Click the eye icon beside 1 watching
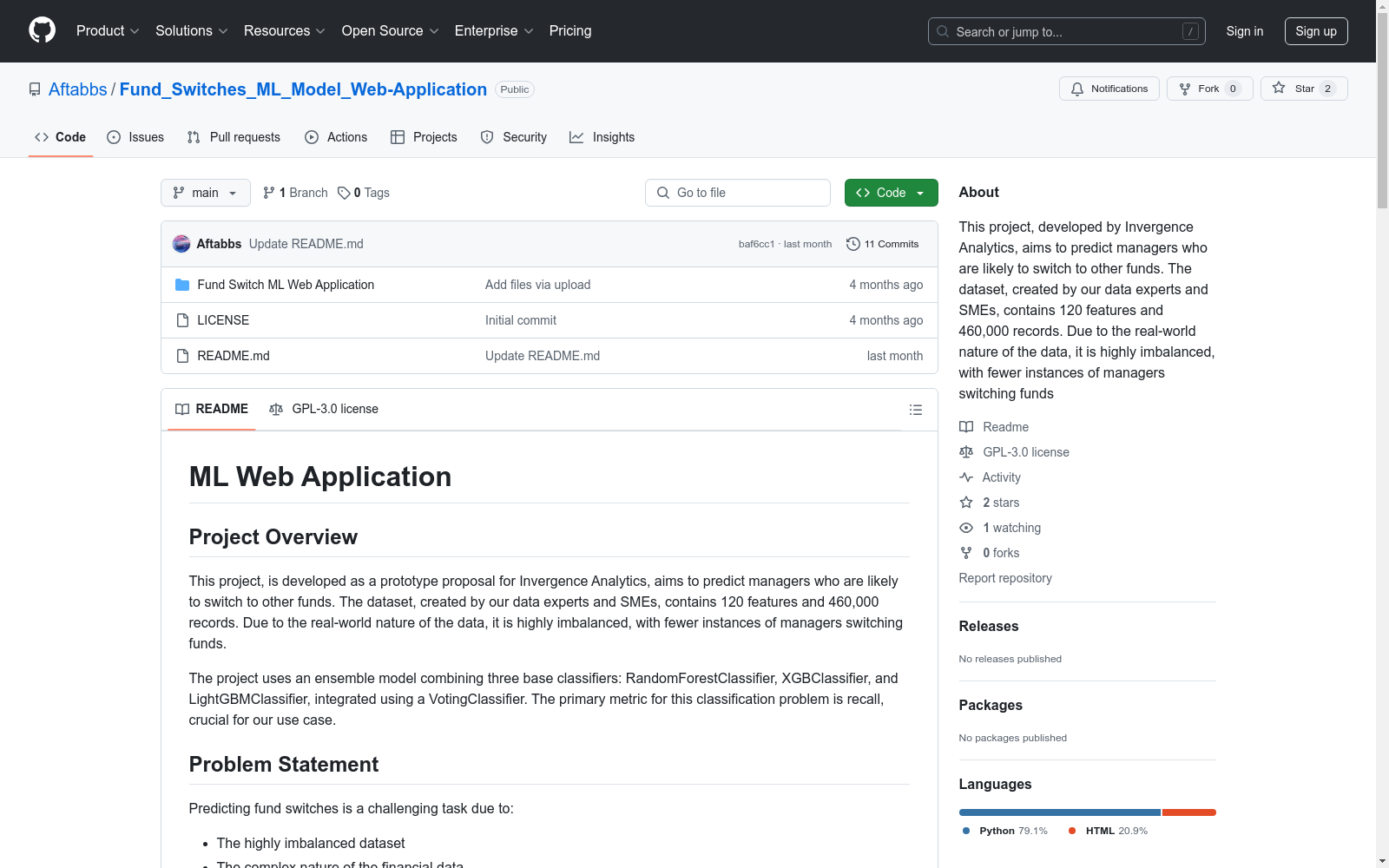This screenshot has width=1389, height=868. pyautogui.click(x=966, y=528)
